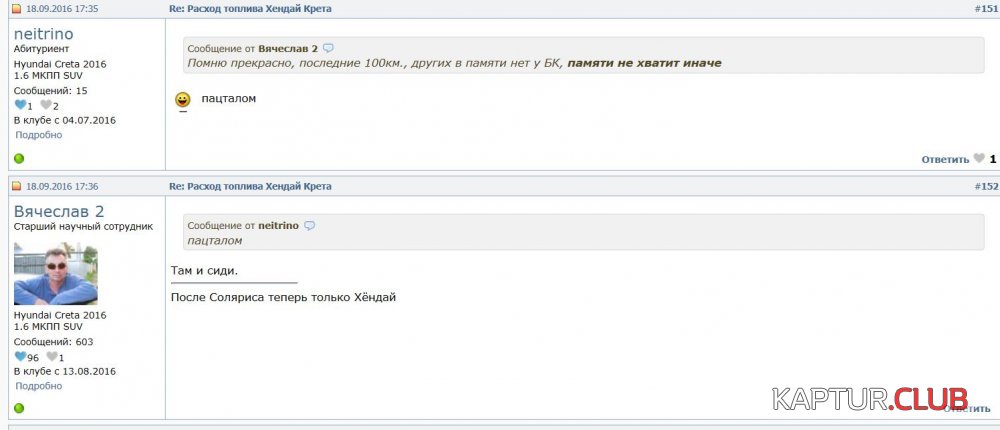The height and width of the screenshot is (430, 1000).
Task: Like post #151 with gray heart near Ответить
Action: (979, 159)
